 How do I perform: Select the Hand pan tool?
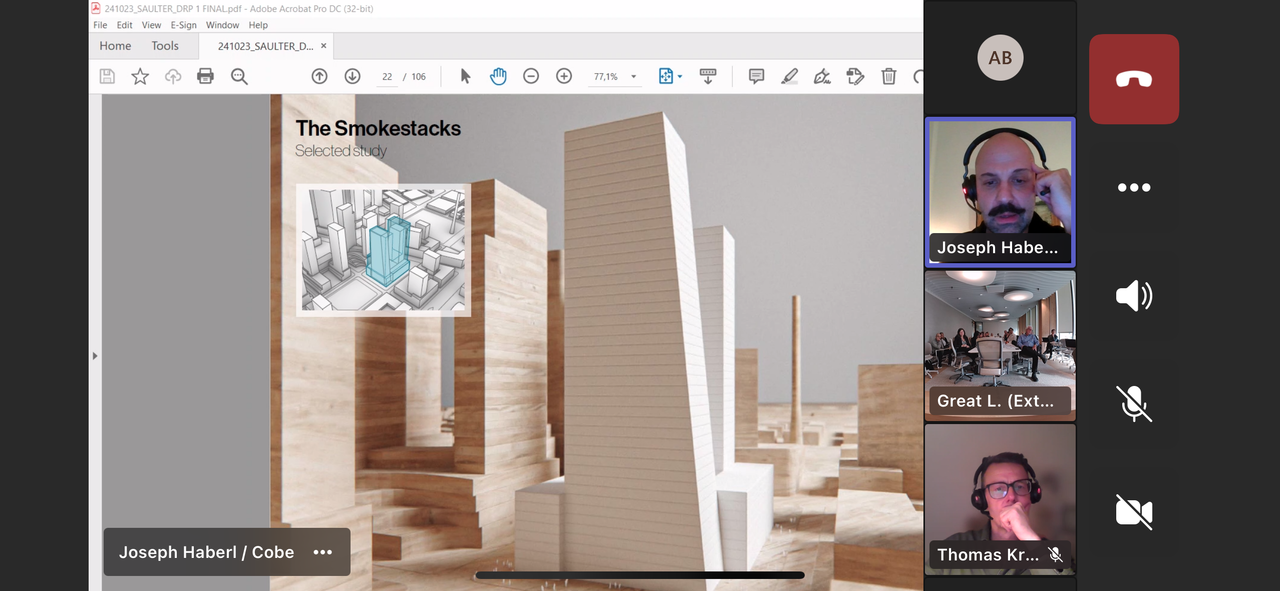[x=498, y=76]
